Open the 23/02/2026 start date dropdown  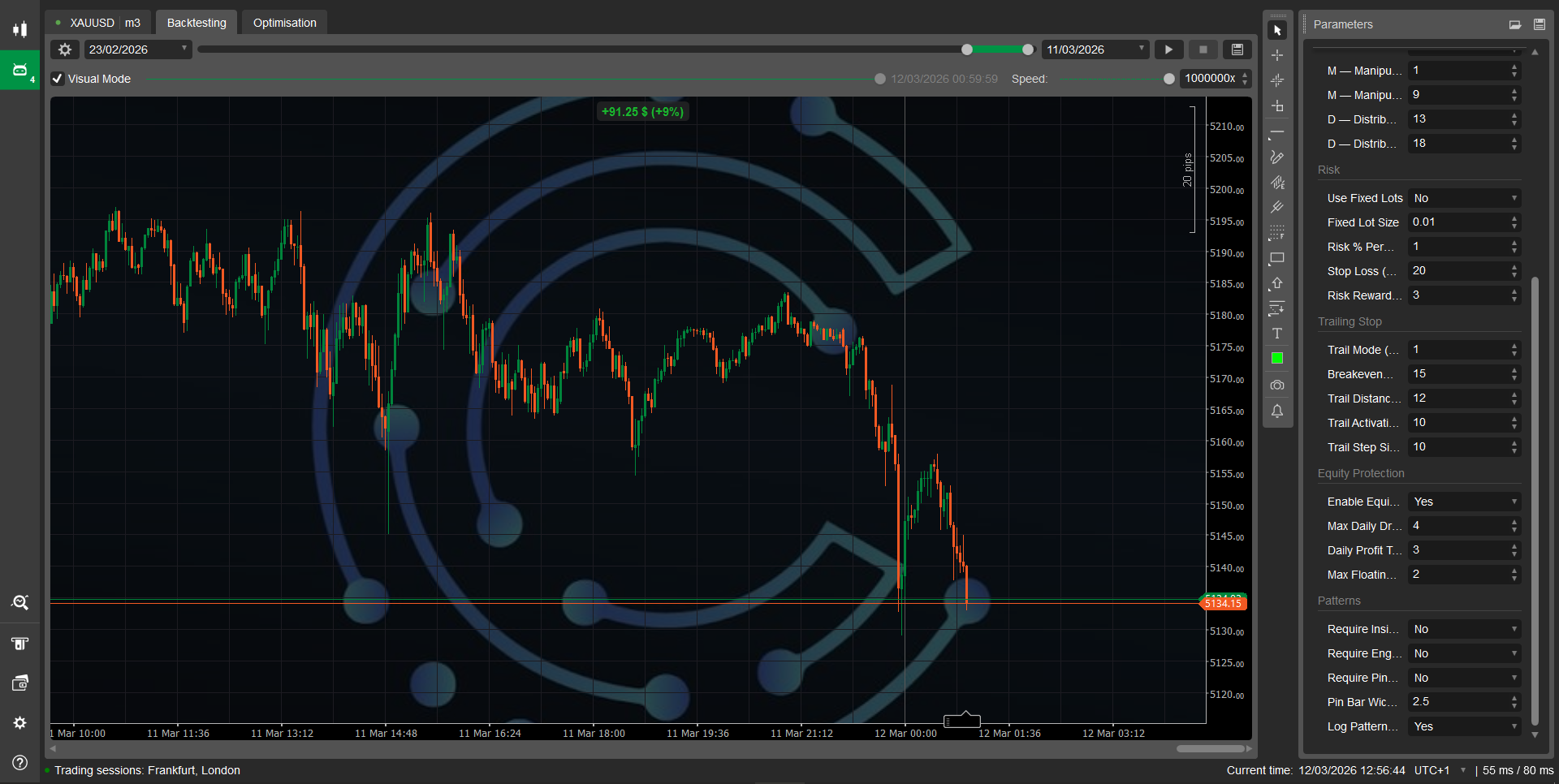pyautogui.click(x=137, y=50)
